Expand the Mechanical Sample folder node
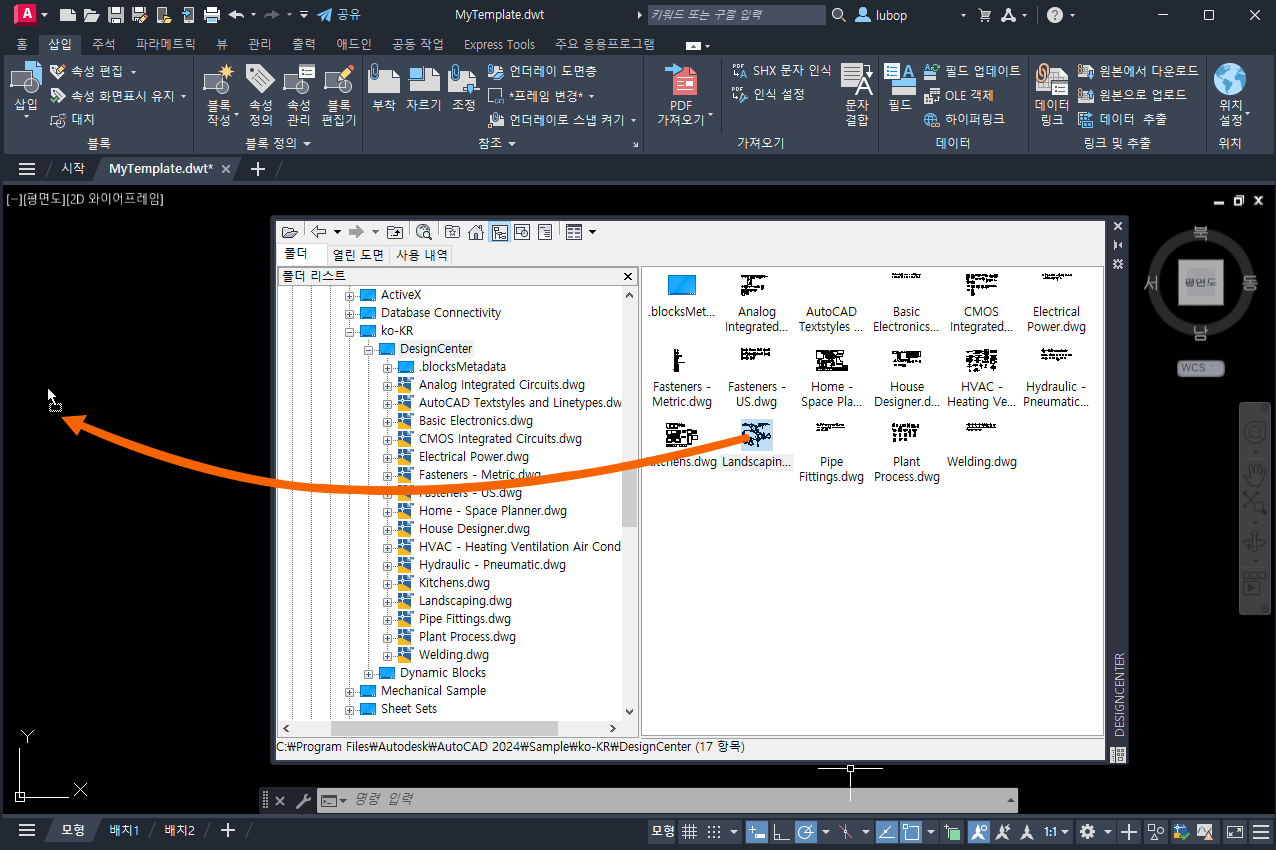The image size is (1276, 850). [350, 691]
